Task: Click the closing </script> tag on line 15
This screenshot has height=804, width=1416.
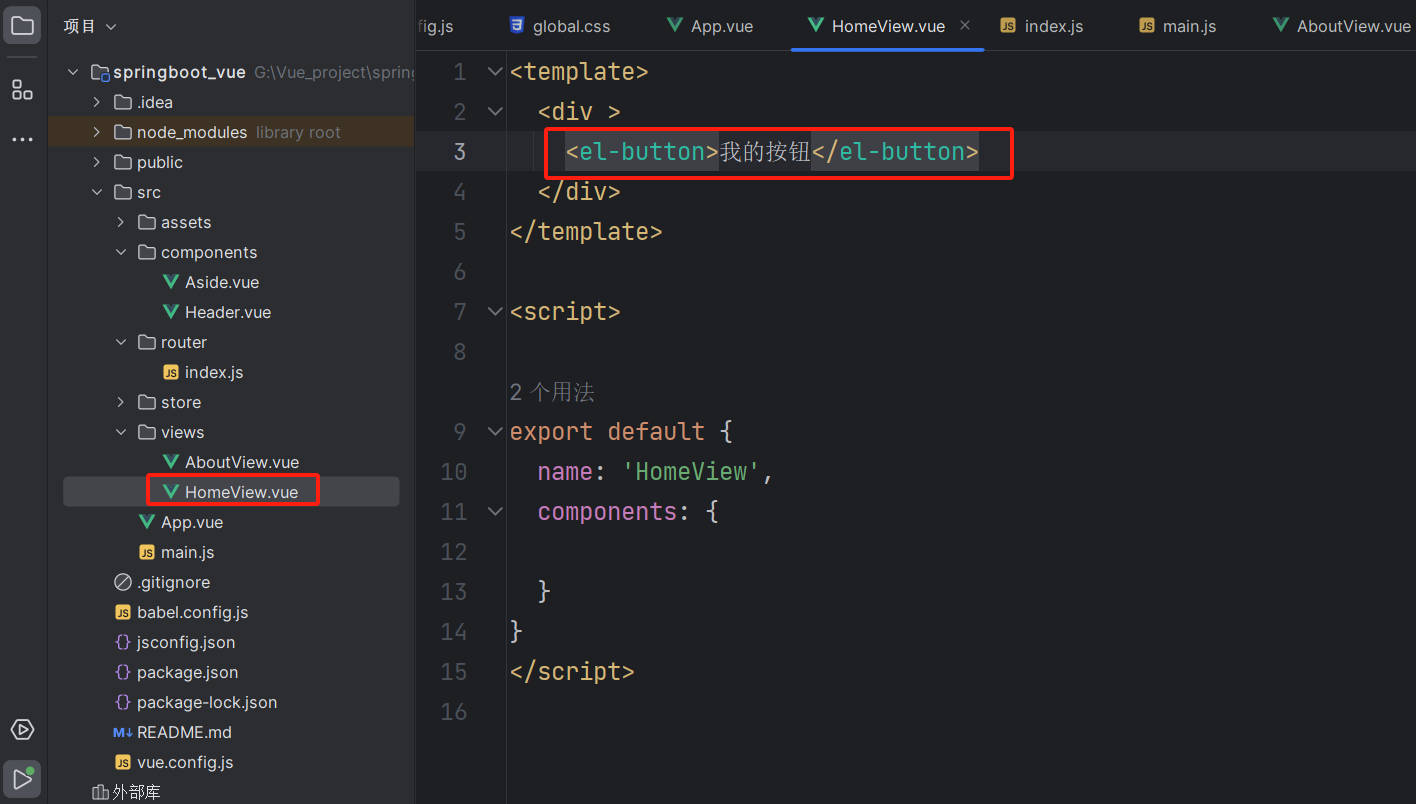Action: pyautogui.click(x=572, y=672)
